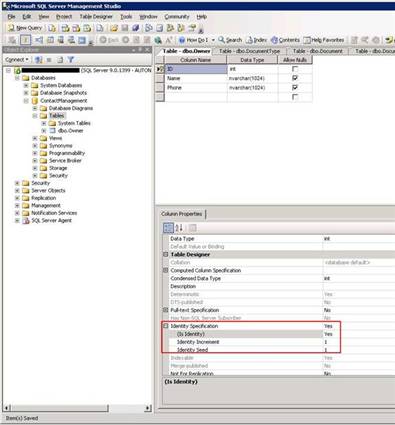Select the Tables folder in the tree
The image size is (395, 425).
tap(57, 116)
